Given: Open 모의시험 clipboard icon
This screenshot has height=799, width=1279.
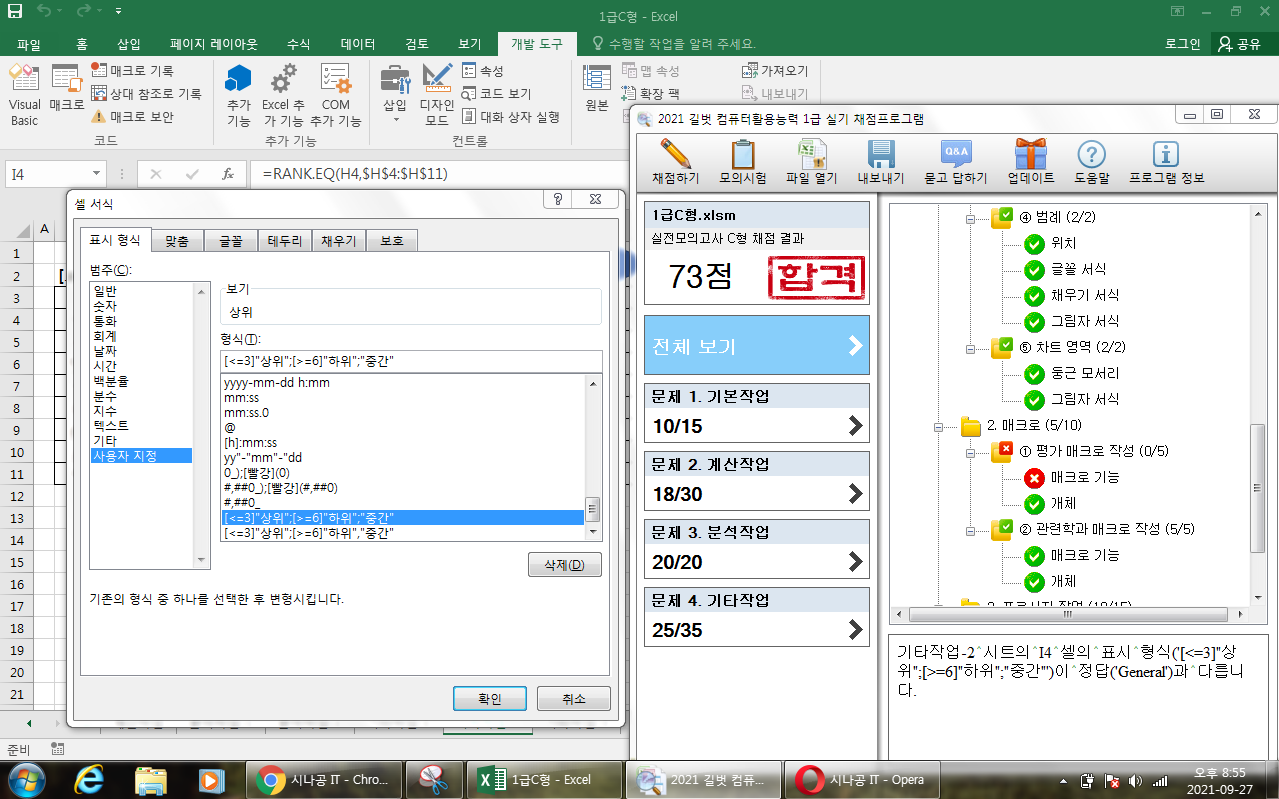Looking at the screenshot, I should pyautogui.click(x=742, y=155).
